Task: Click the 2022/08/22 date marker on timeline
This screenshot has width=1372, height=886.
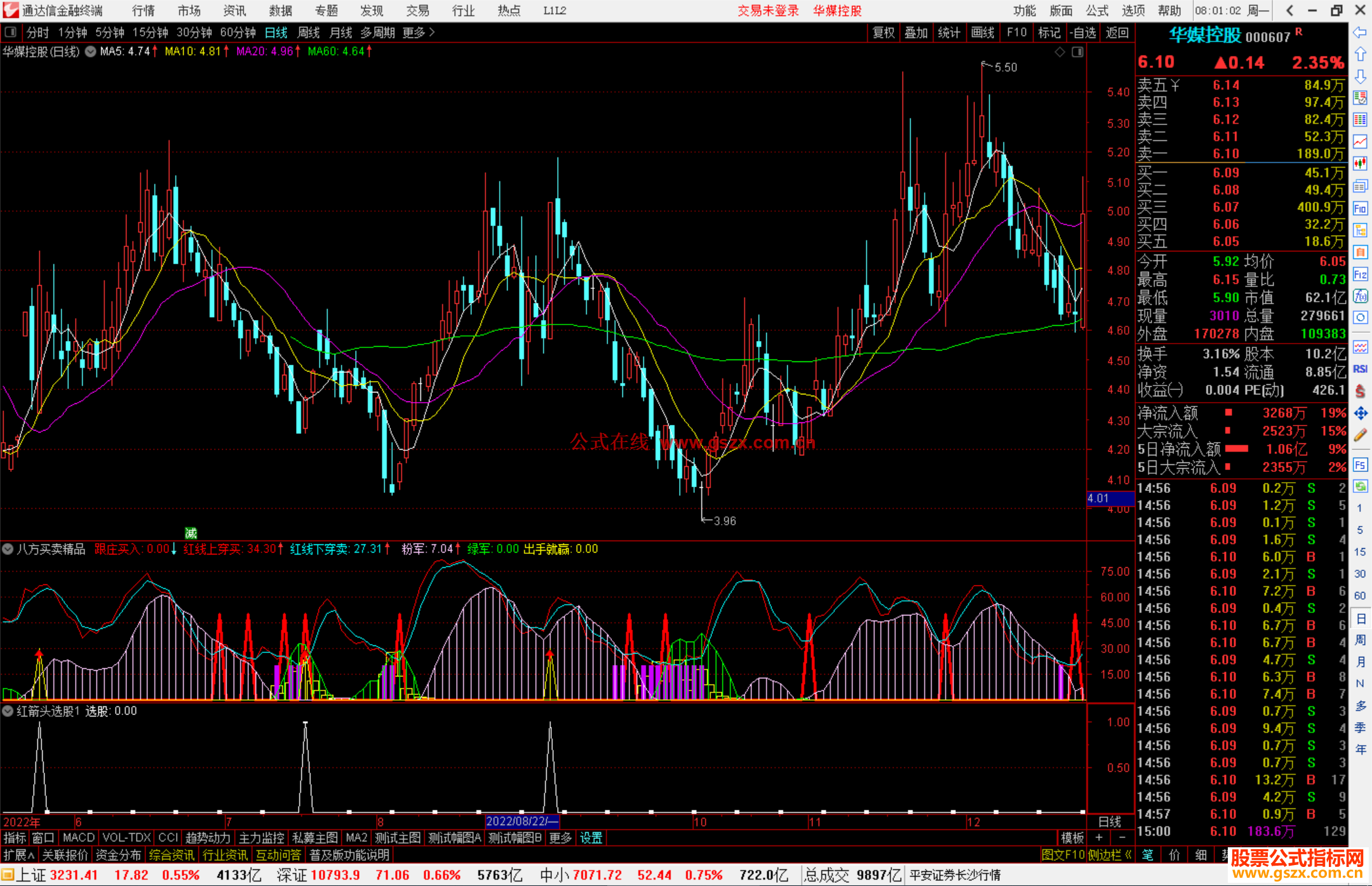Action: 521,821
